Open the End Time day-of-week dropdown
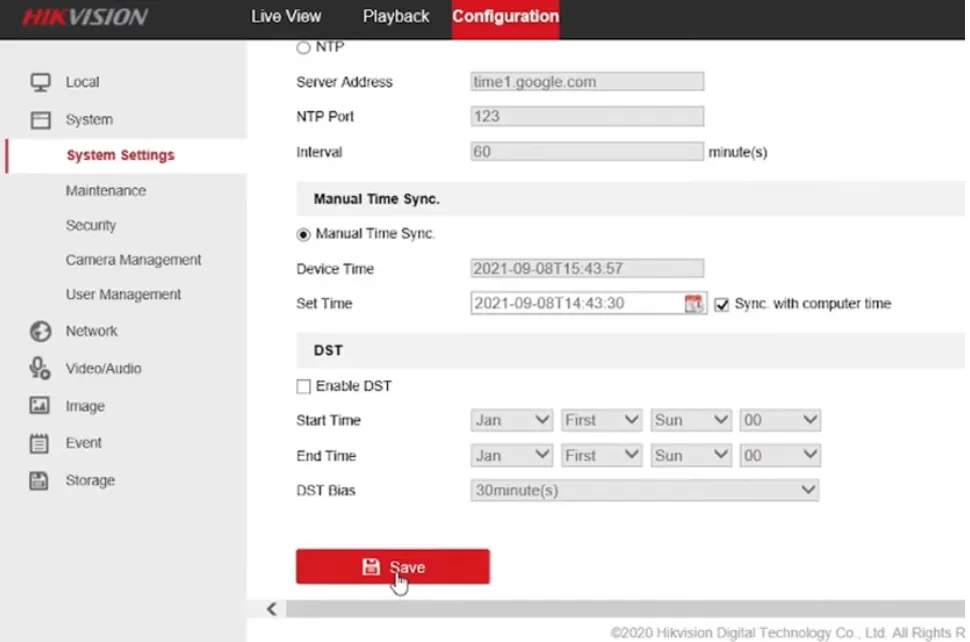The image size is (970, 642). 690,455
